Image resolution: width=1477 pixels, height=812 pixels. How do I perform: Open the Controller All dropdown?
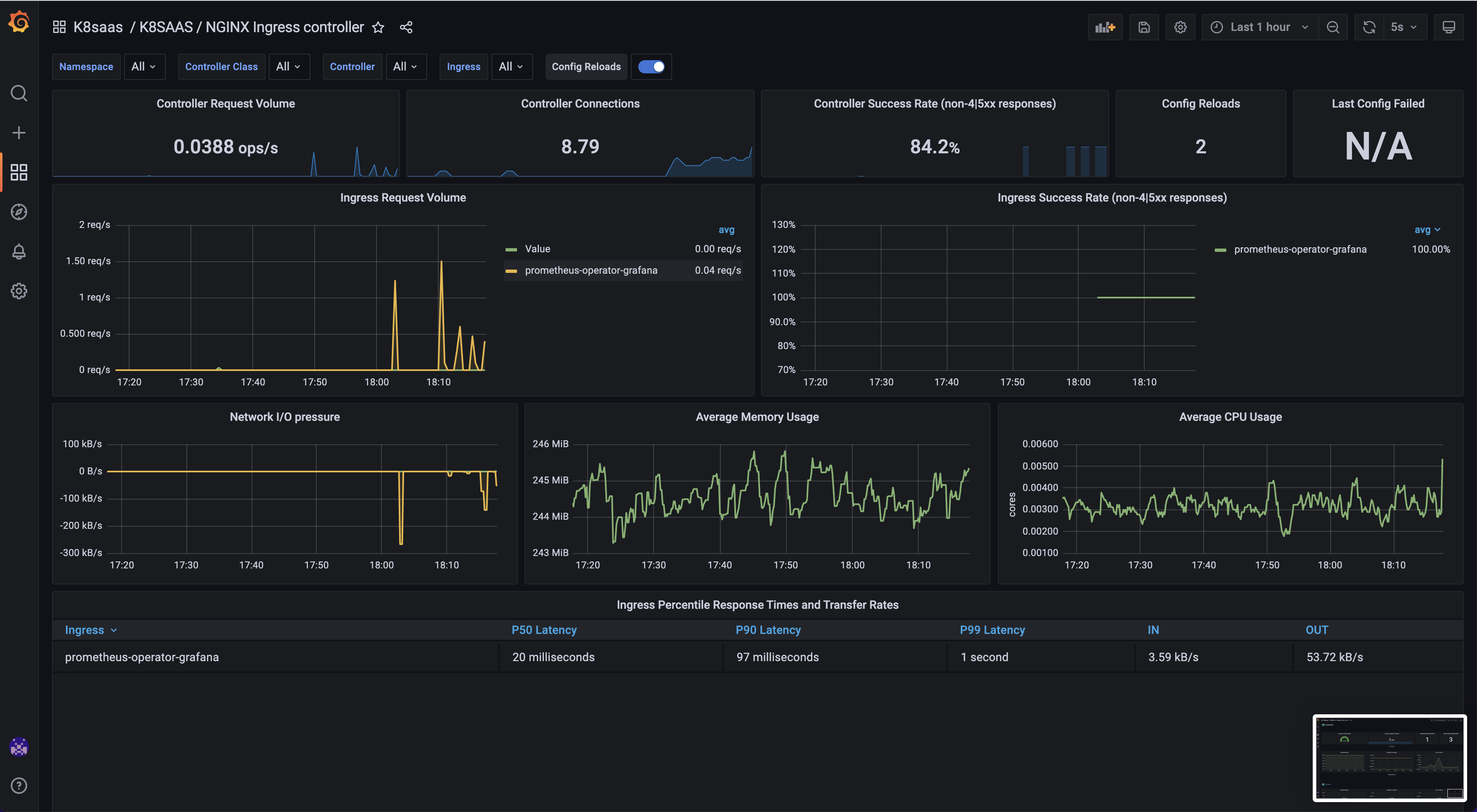click(405, 66)
